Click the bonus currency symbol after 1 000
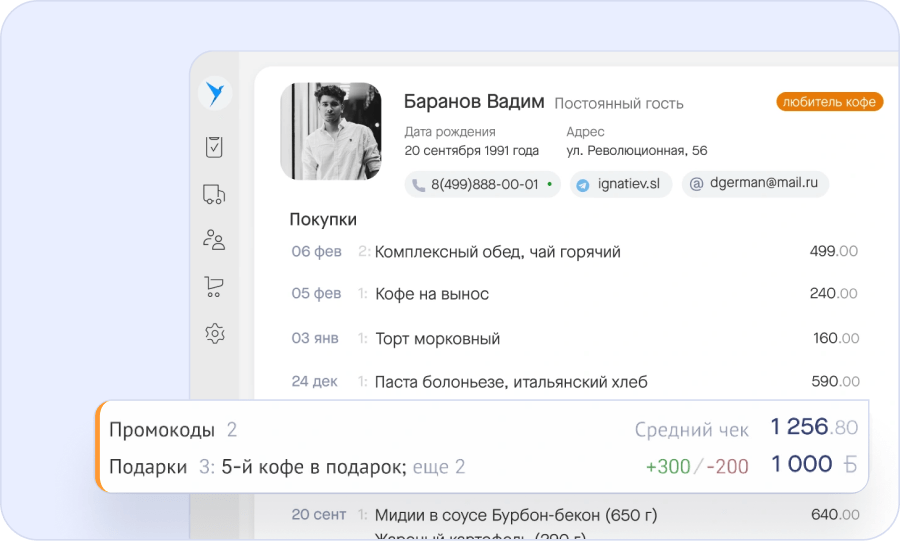This screenshot has width=900, height=541. [x=850, y=464]
